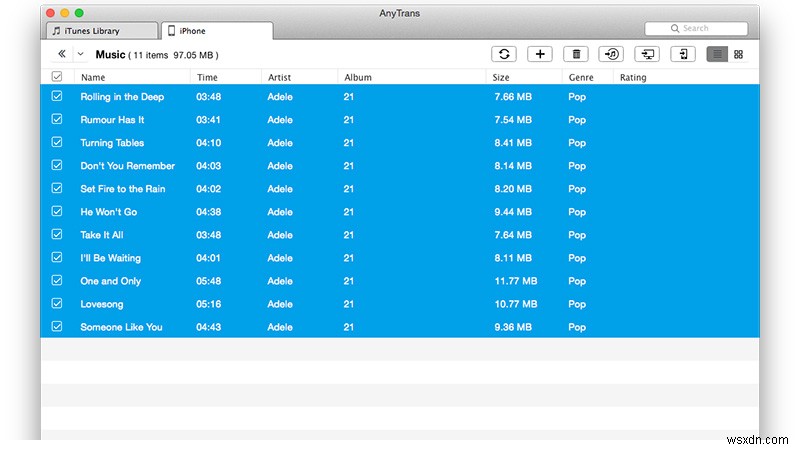Viewport: 800px width, 450px height.
Task: Toggle the select-all checkbox in header
Action: click(57, 77)
